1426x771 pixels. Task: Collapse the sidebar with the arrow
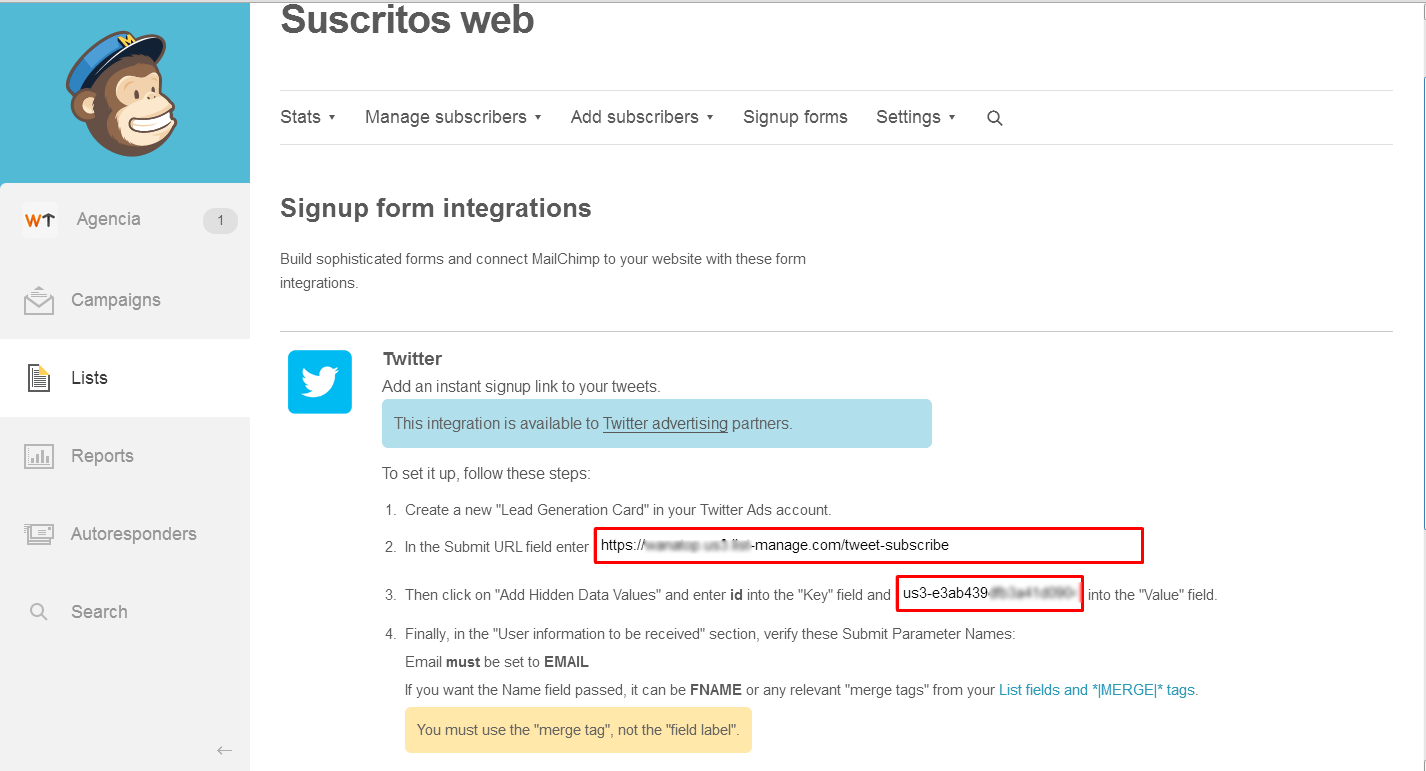(x=225, y=750)
